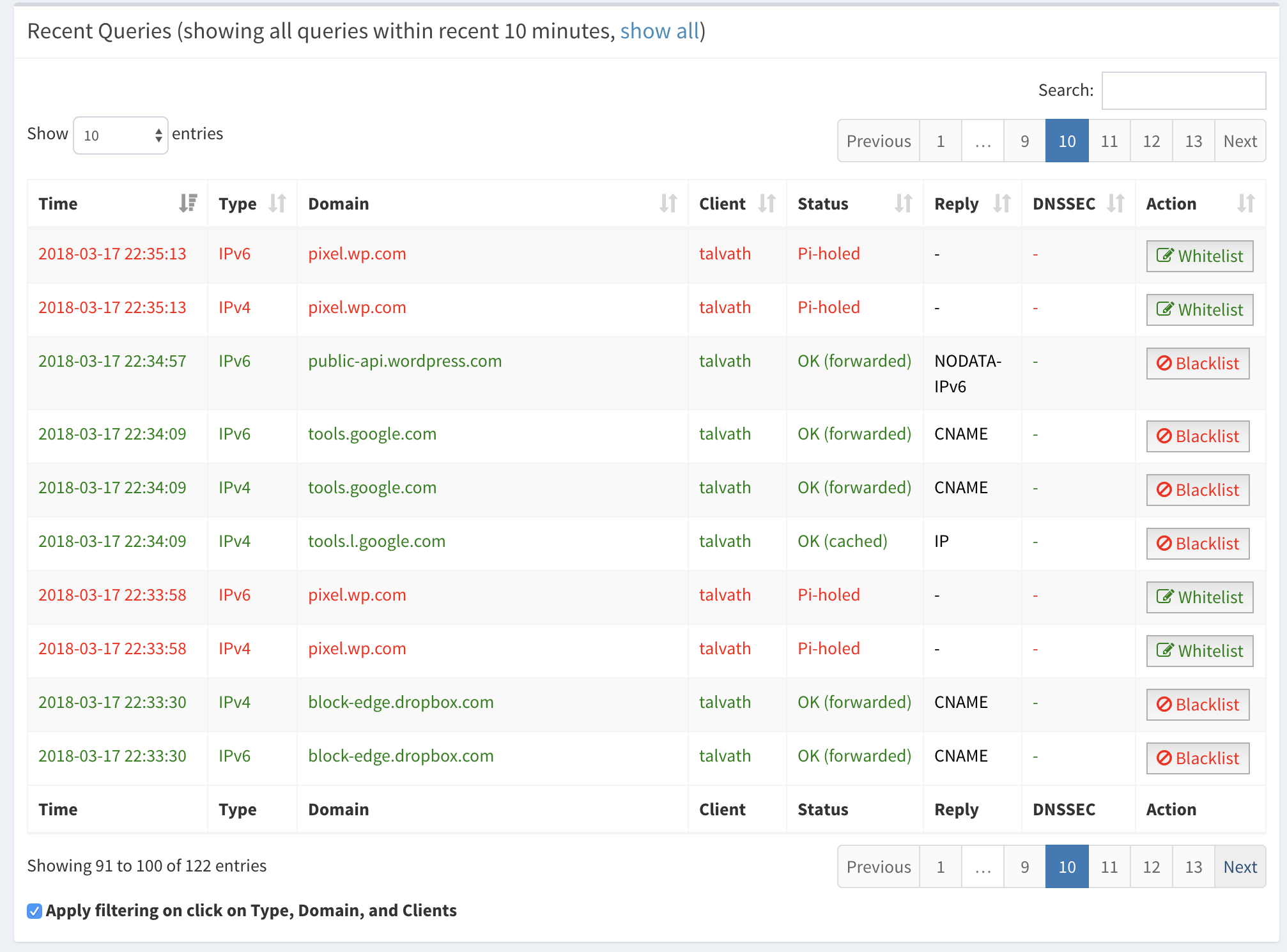Filter by domain tools.l.google.com
This screenshot has width=1287, height=952.
coord(377,541)
